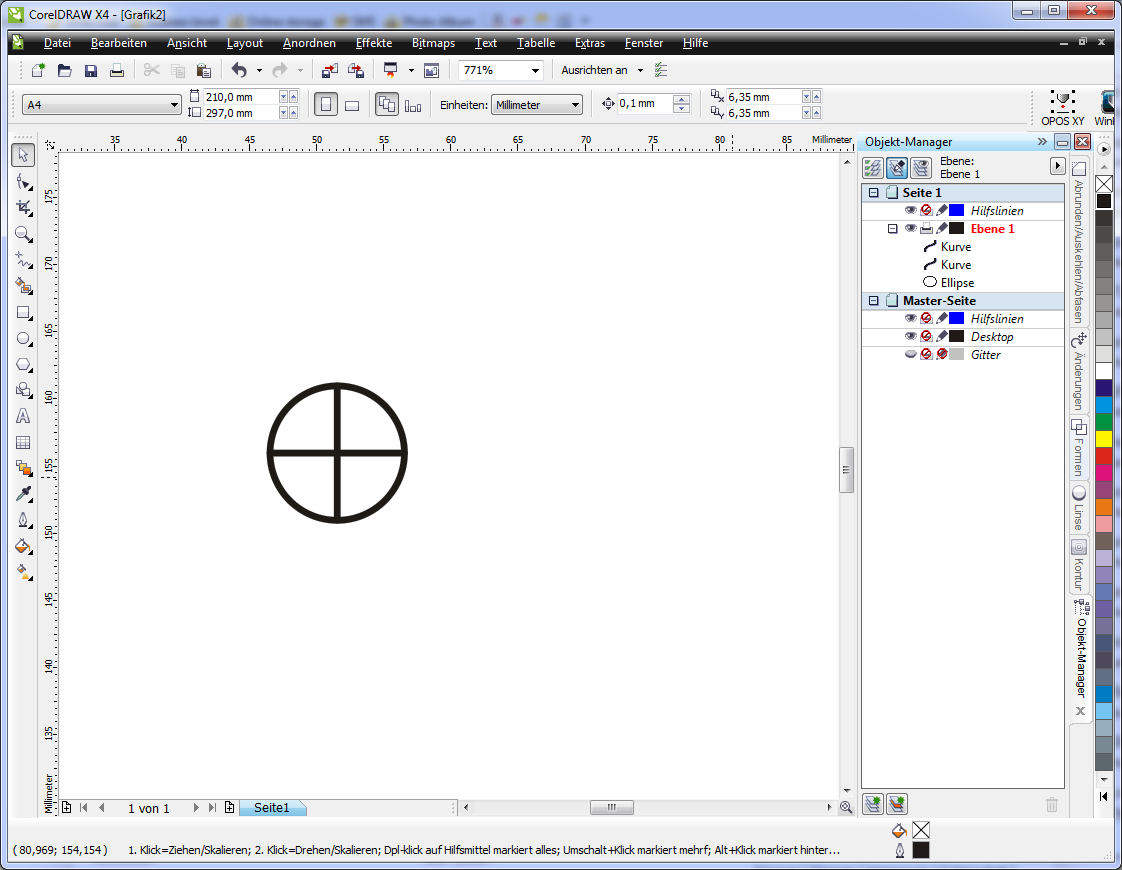Select the Rectangle tool
Viewport: 1122px width, 870px height.
tap(23, 312)
